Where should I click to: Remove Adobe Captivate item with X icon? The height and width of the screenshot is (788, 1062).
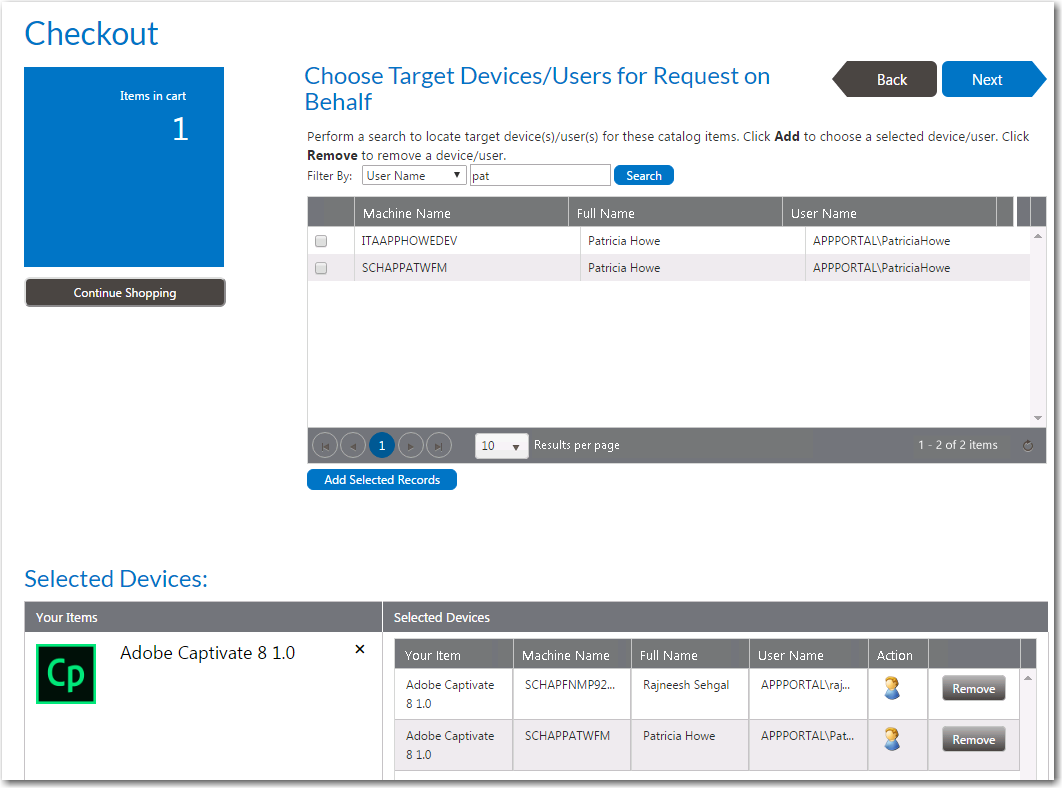tap(360, 650)
